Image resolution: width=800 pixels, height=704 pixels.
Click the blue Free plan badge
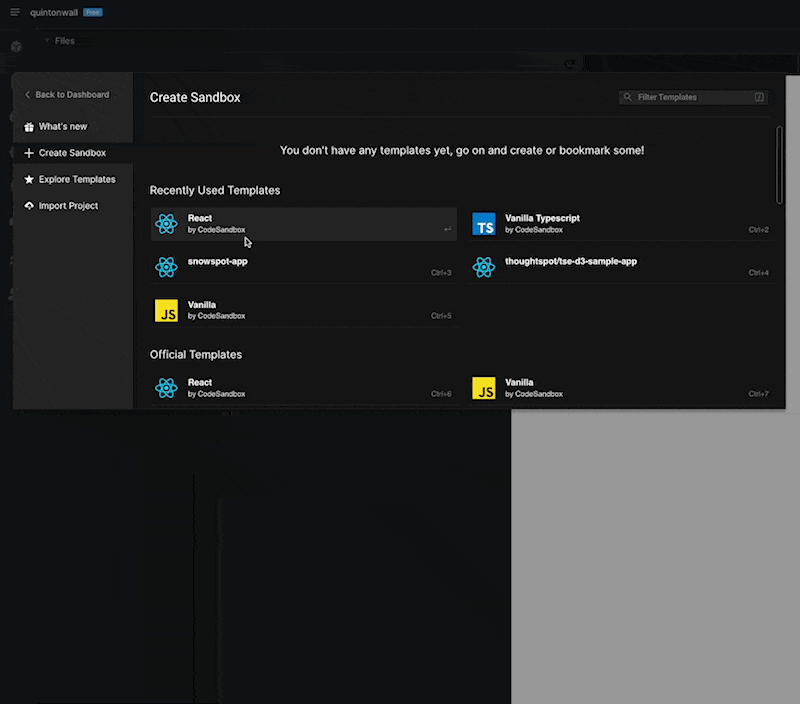pos(93,12)
